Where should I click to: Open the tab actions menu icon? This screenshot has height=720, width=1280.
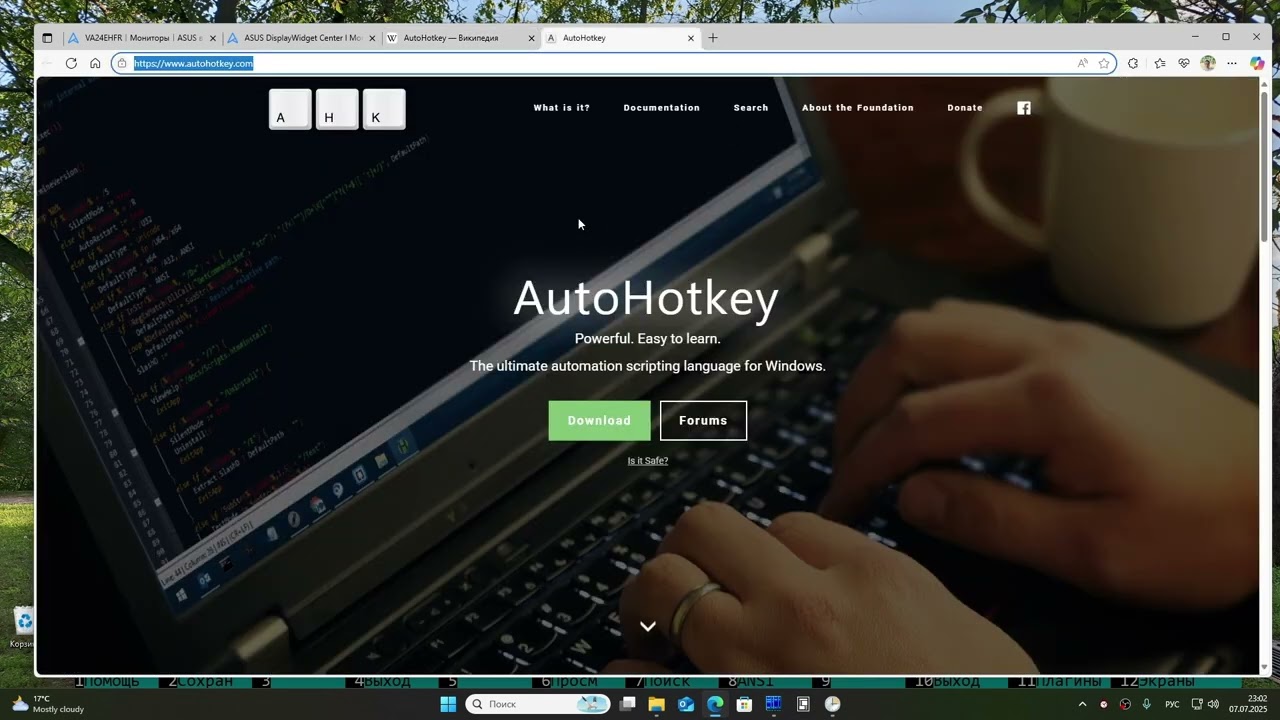[47, 38]
